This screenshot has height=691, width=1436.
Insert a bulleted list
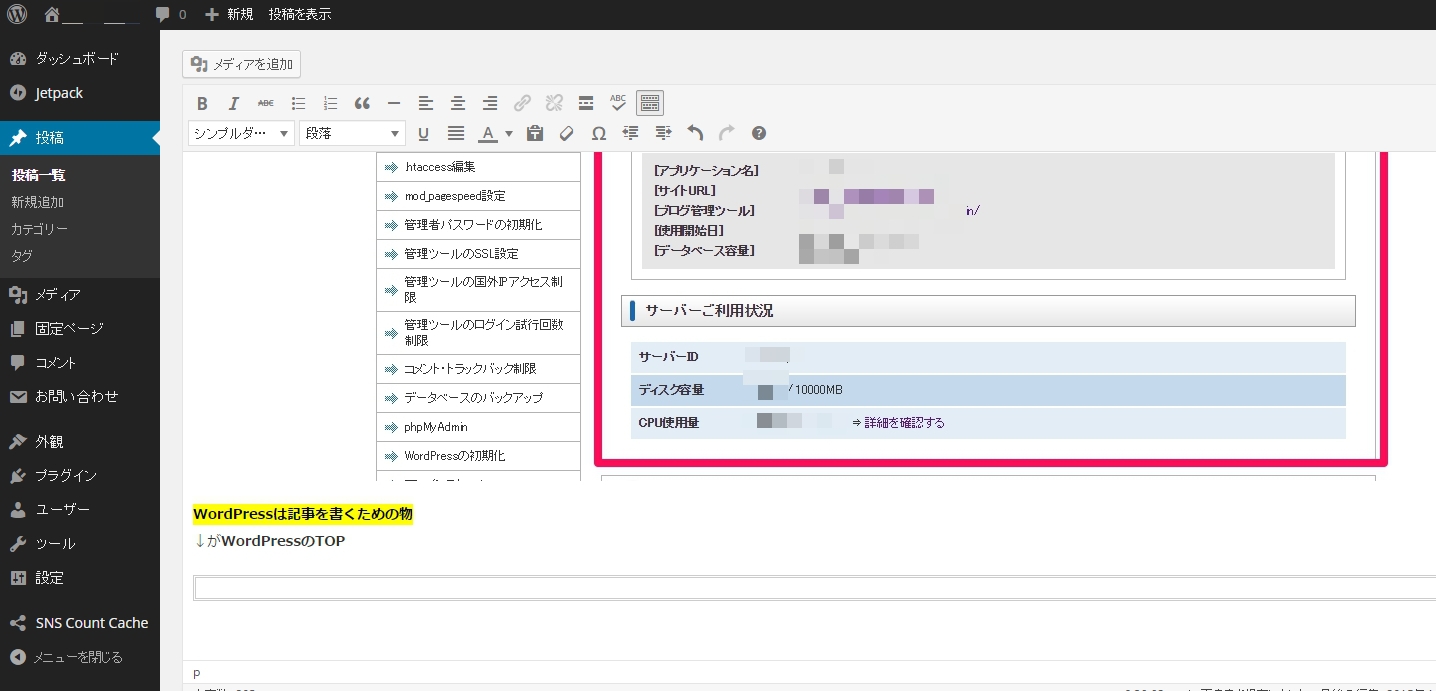[x=298, y=103]
